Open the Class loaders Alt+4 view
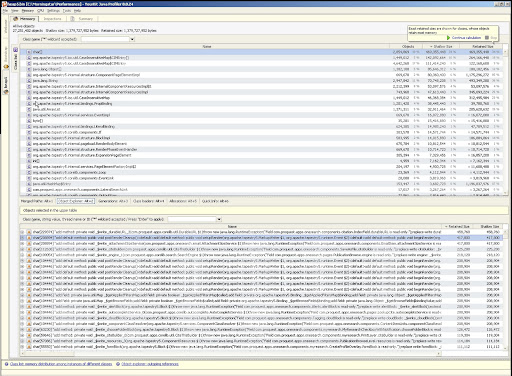The height and width of the screenshot is (376, 512). click(x=149, y=201)
